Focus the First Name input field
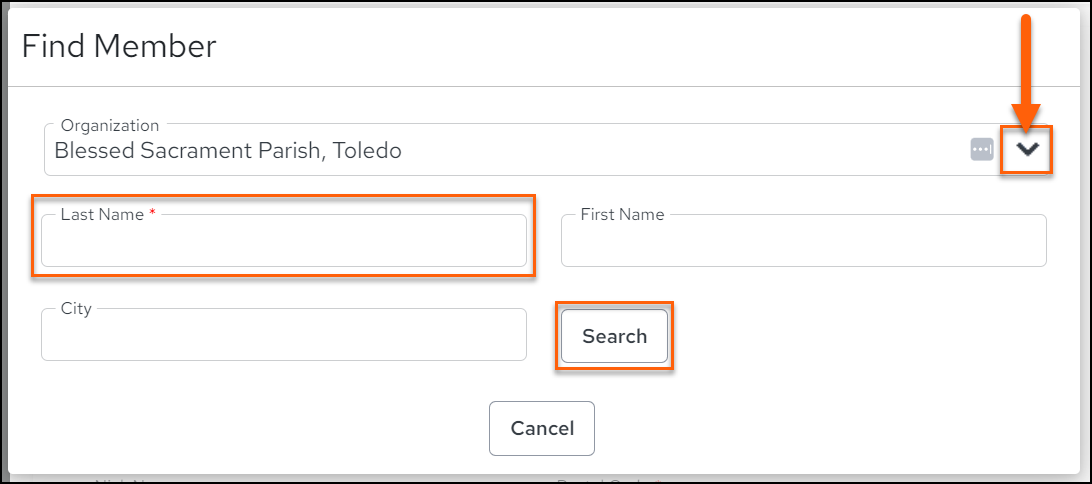This screenshot has height=484, width=1092. point(804,240)
